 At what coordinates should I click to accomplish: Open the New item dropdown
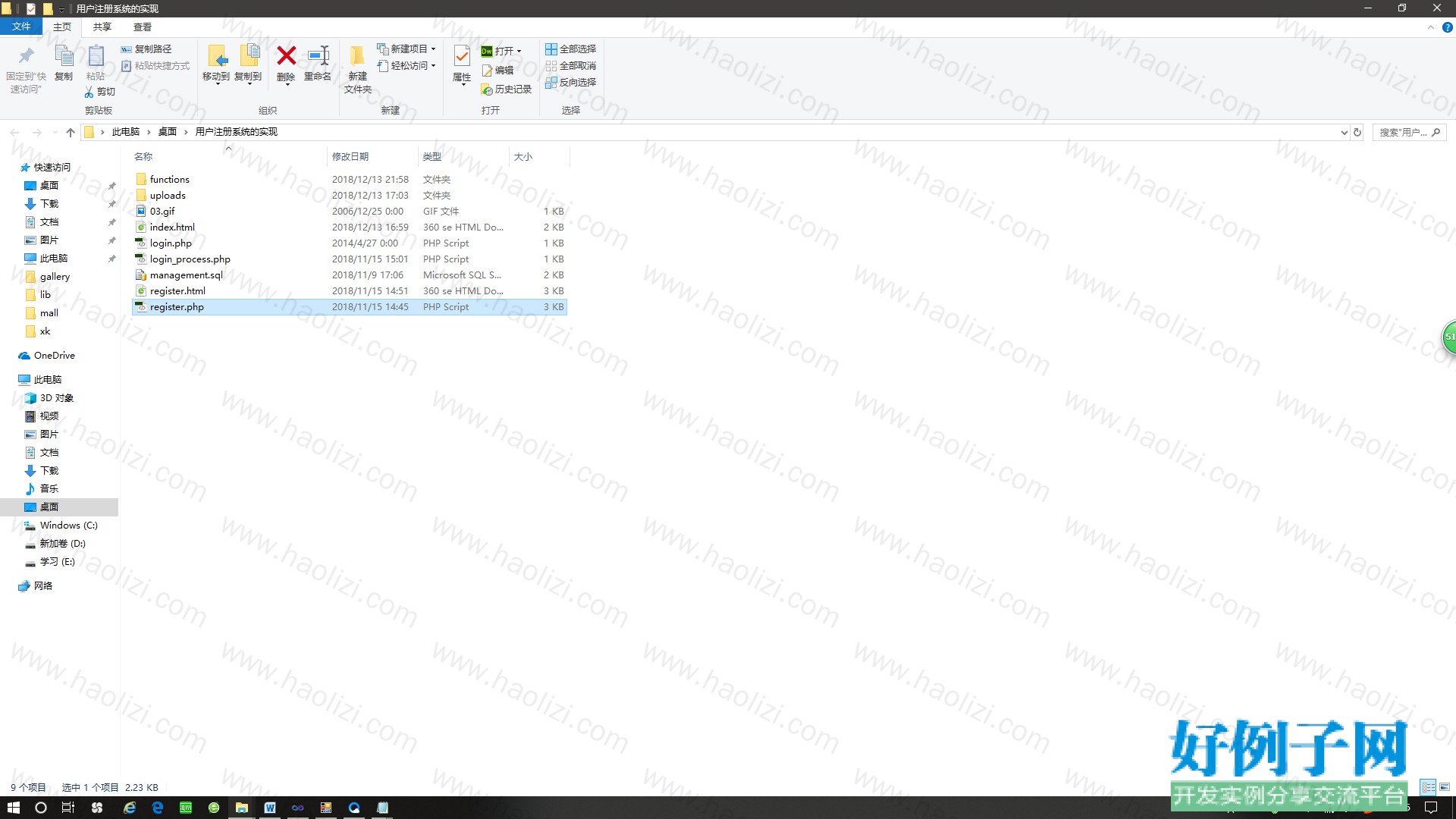(406, 49)
